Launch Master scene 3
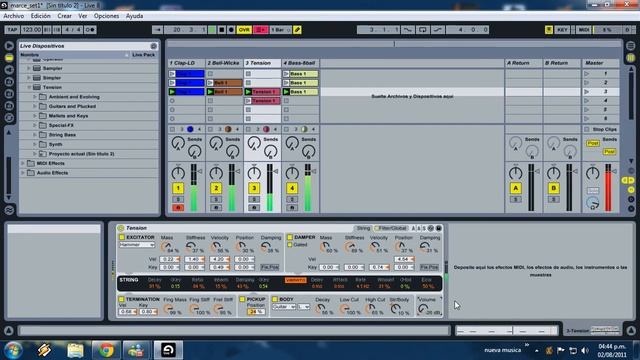The image size is (640, 360). (x=587, y=92)
